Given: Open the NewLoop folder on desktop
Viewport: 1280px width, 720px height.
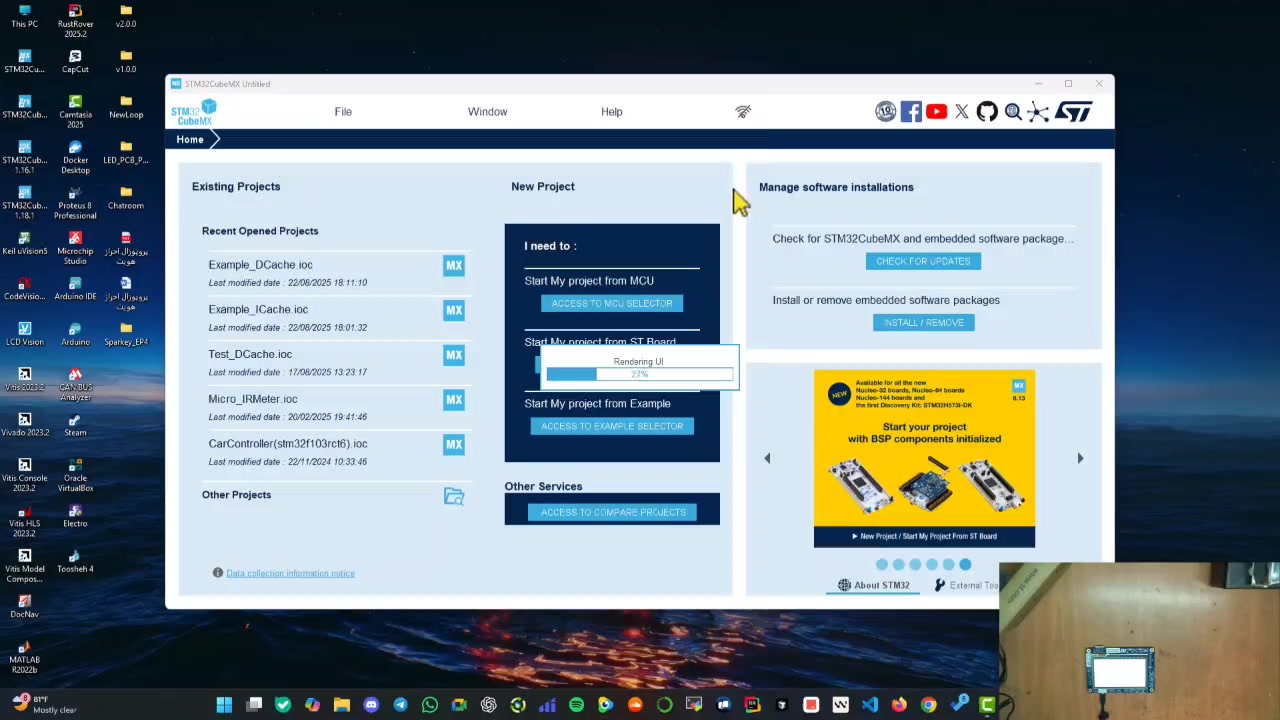Looking at the screenshot, I should click(x=126, y=107).
